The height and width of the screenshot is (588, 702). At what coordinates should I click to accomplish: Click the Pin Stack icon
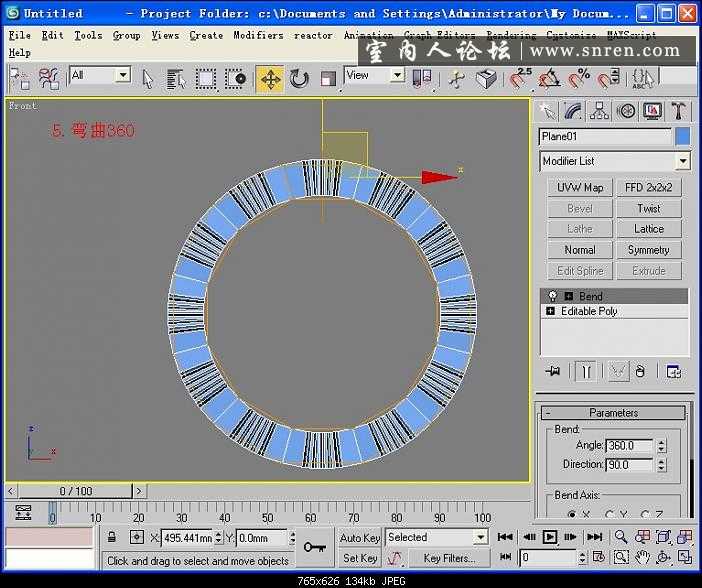[553, 371]
